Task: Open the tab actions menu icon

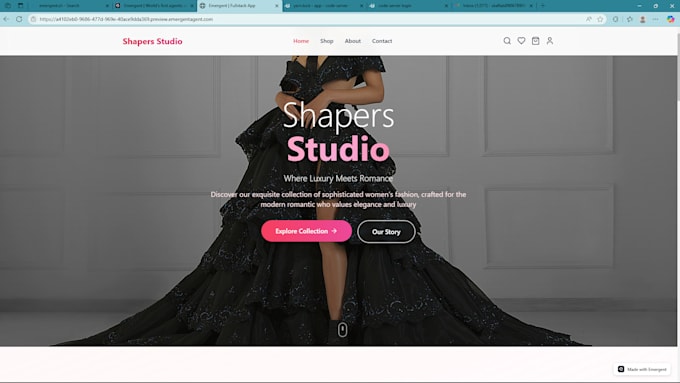Action: (20, 6)
